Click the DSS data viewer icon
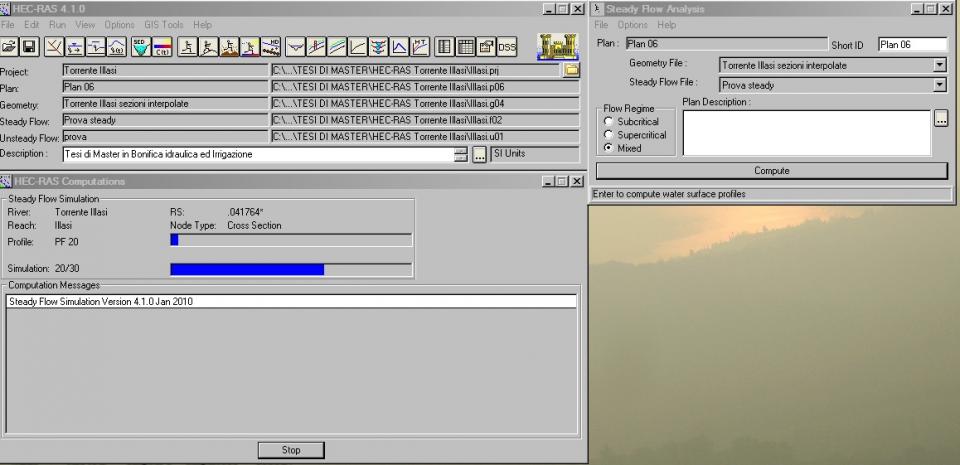The image size is (960, 465). point(507,46)
